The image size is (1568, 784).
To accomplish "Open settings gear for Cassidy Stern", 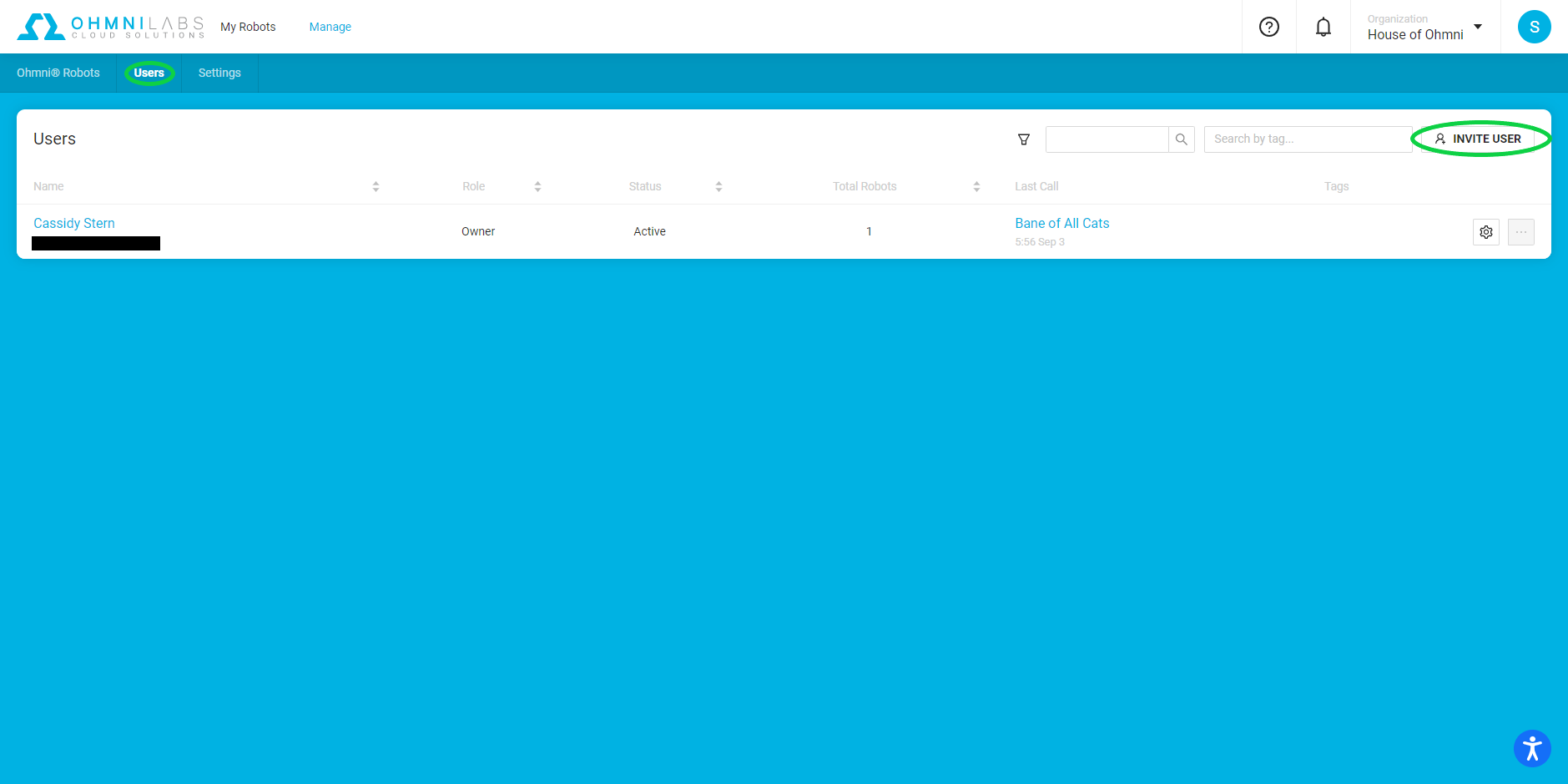I will pyautogui.click(x=1485, y=232).
